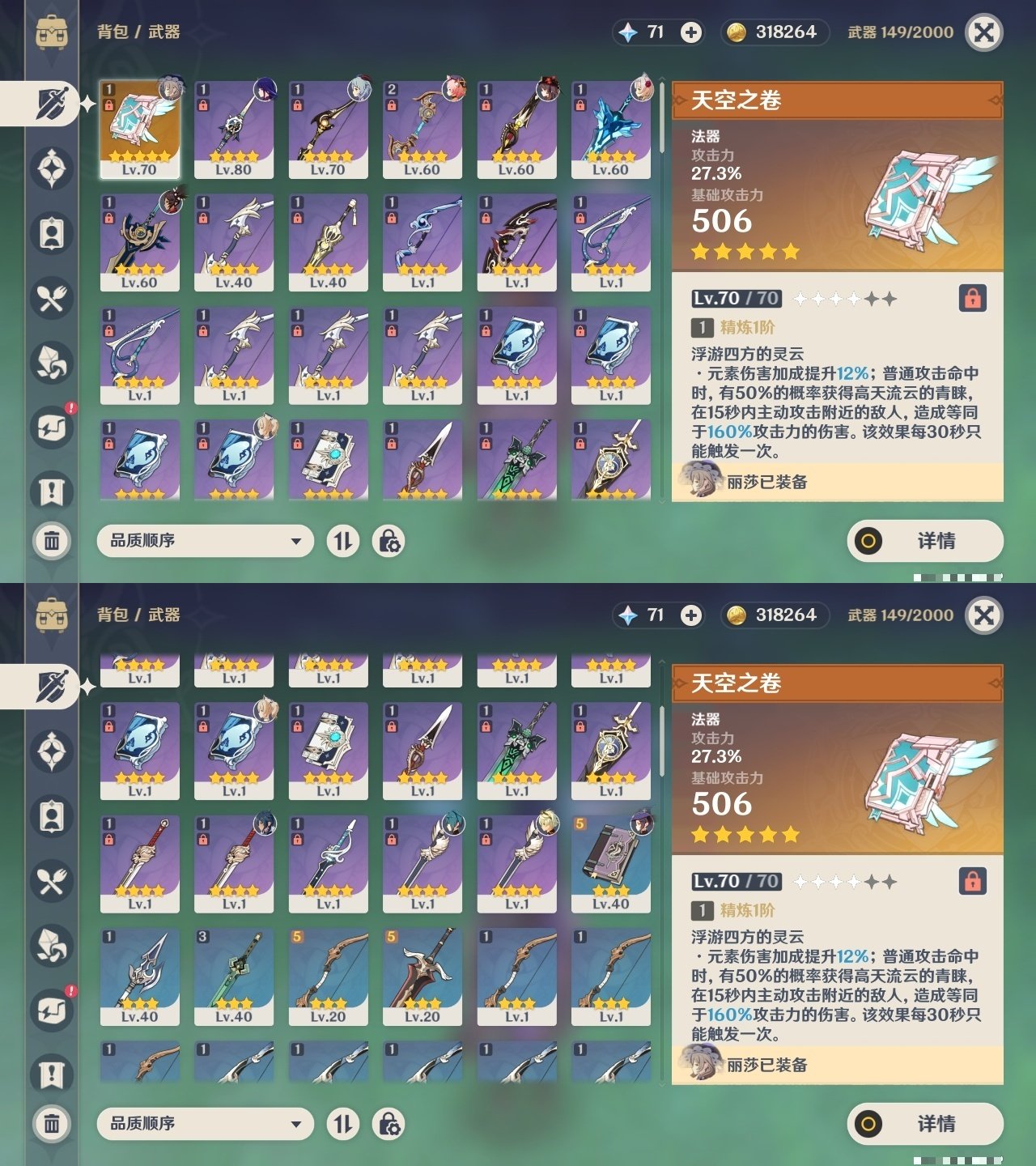1036x1166 pixels.
Task: Open Food tab icon in upper sidebar
Action: tap(52, 299)
